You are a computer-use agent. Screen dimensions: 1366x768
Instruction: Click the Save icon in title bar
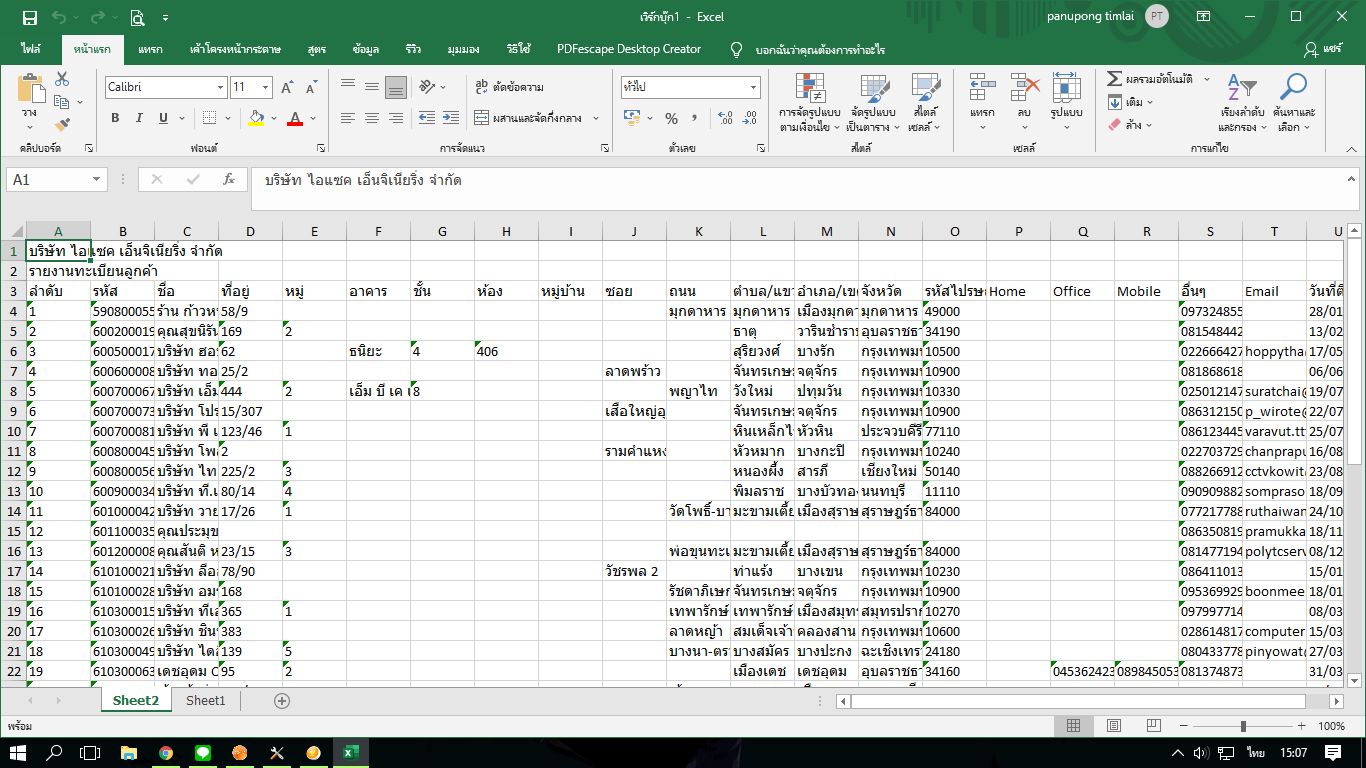[x=29, y=17]
